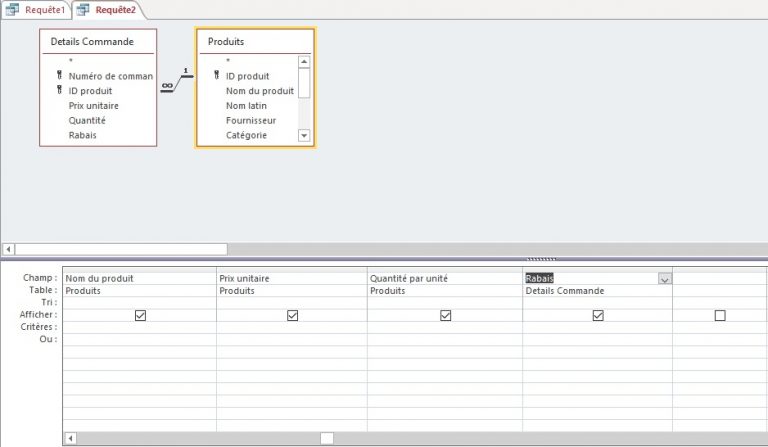The height and width of the screenshot is (447, 768).
Task: Click the design grid horizontal scrollbar thumb
Action: 326,438
